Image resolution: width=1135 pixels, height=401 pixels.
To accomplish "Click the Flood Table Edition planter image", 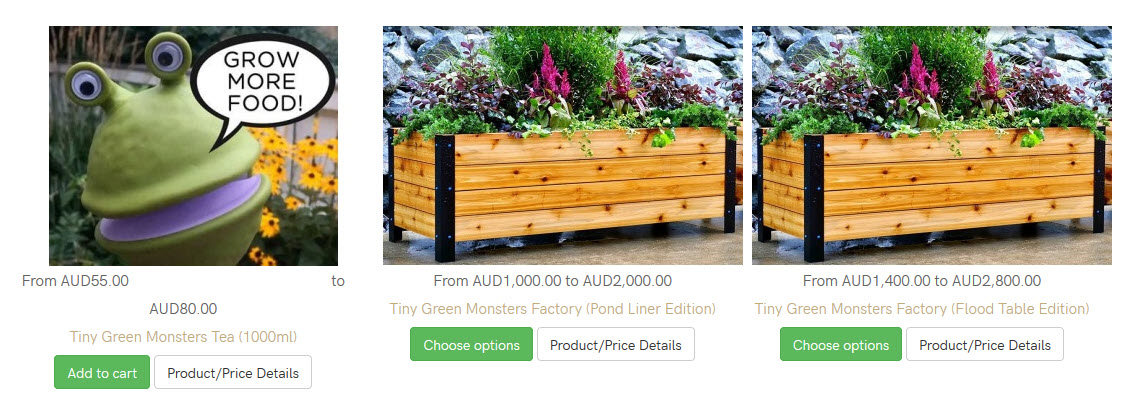I will pyautogui.click(x=932, y=145).
